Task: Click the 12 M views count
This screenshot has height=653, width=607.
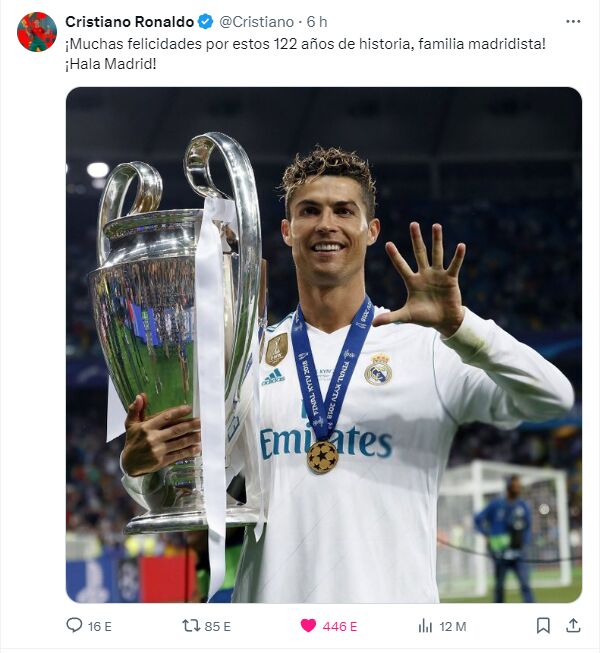Action: coord(453,626)
